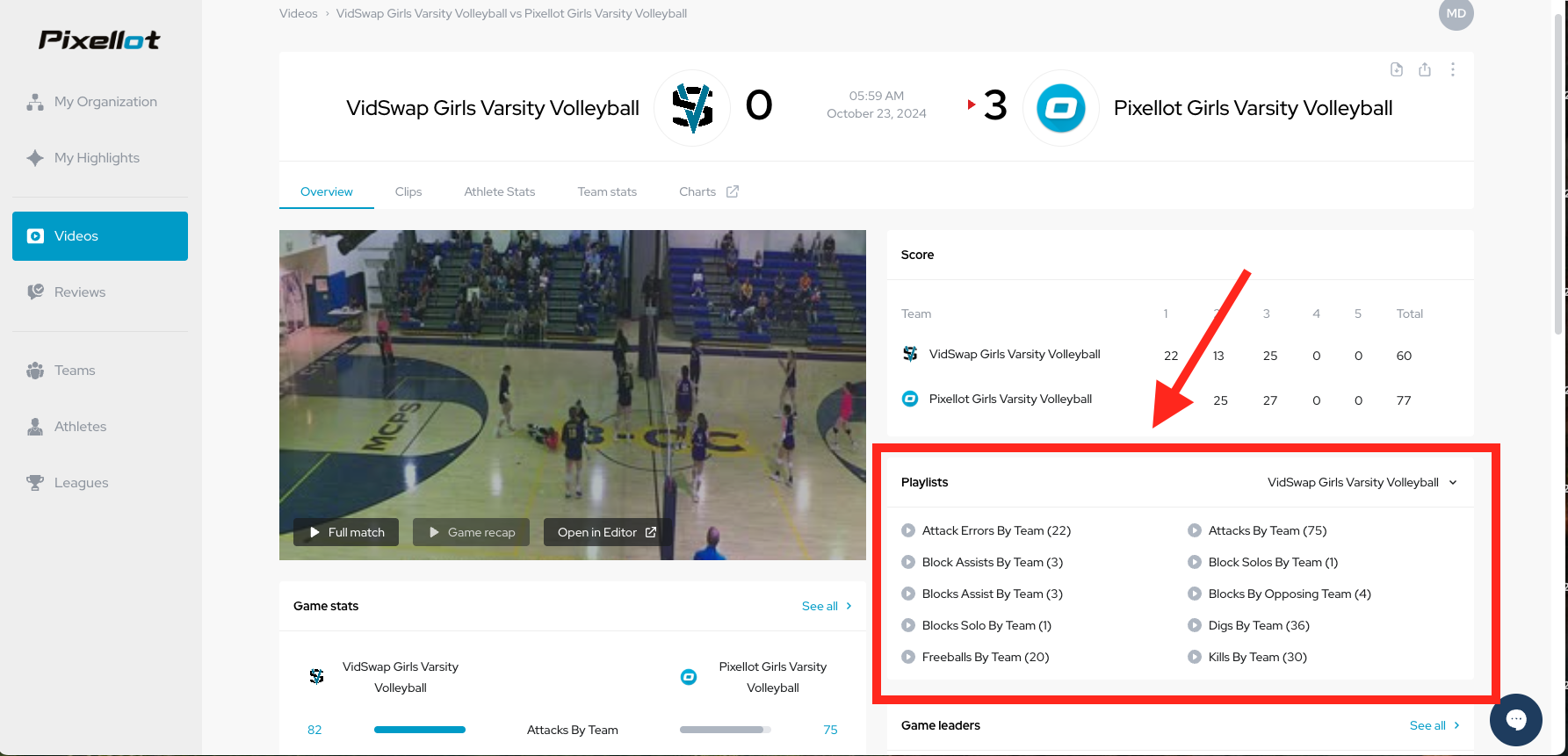
Task: Click the 75 attacks value in Game stats
Action: click(x=830, y=730)
